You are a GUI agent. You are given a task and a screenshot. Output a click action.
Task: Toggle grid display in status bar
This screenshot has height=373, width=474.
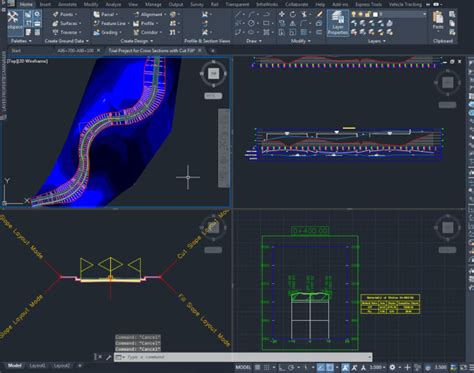257,367
